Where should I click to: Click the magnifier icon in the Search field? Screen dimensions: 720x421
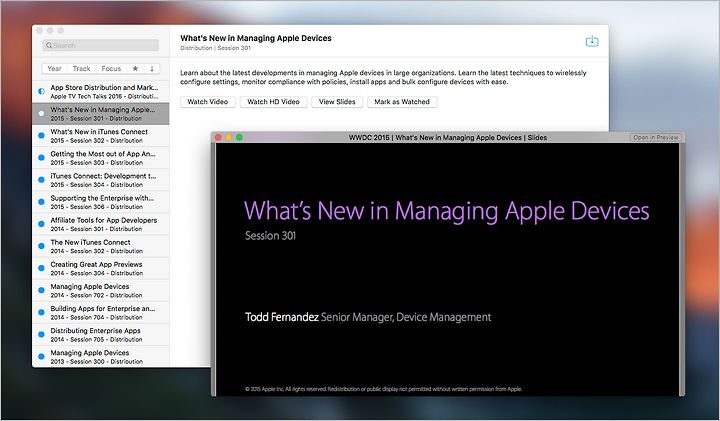[x=49, y=45]
